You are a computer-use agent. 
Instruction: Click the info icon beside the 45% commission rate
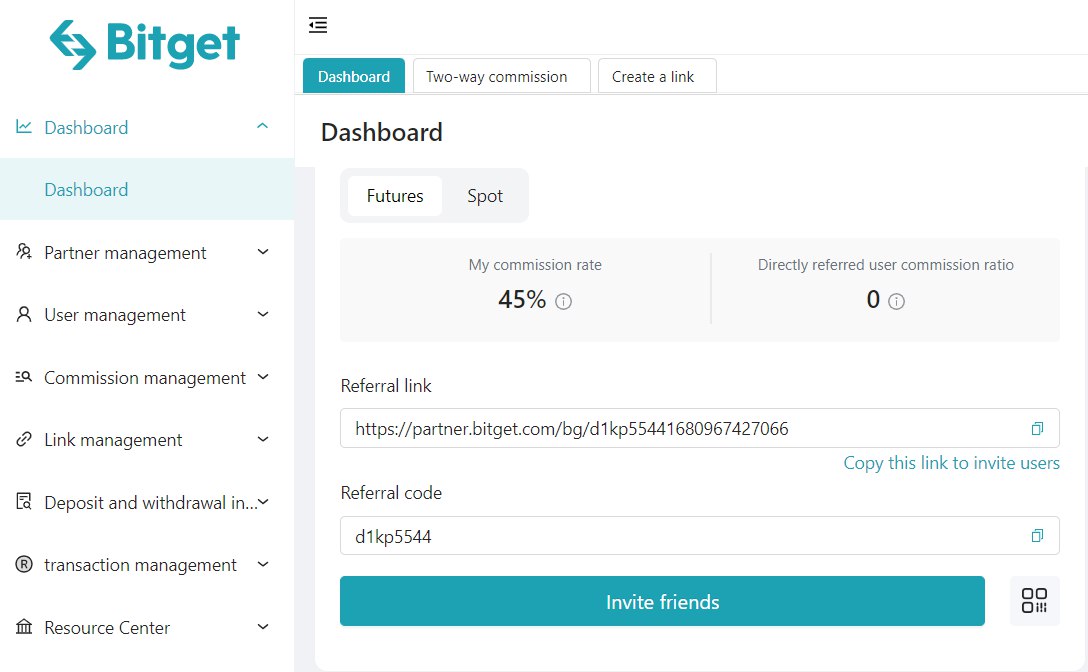tap(563, 300)
